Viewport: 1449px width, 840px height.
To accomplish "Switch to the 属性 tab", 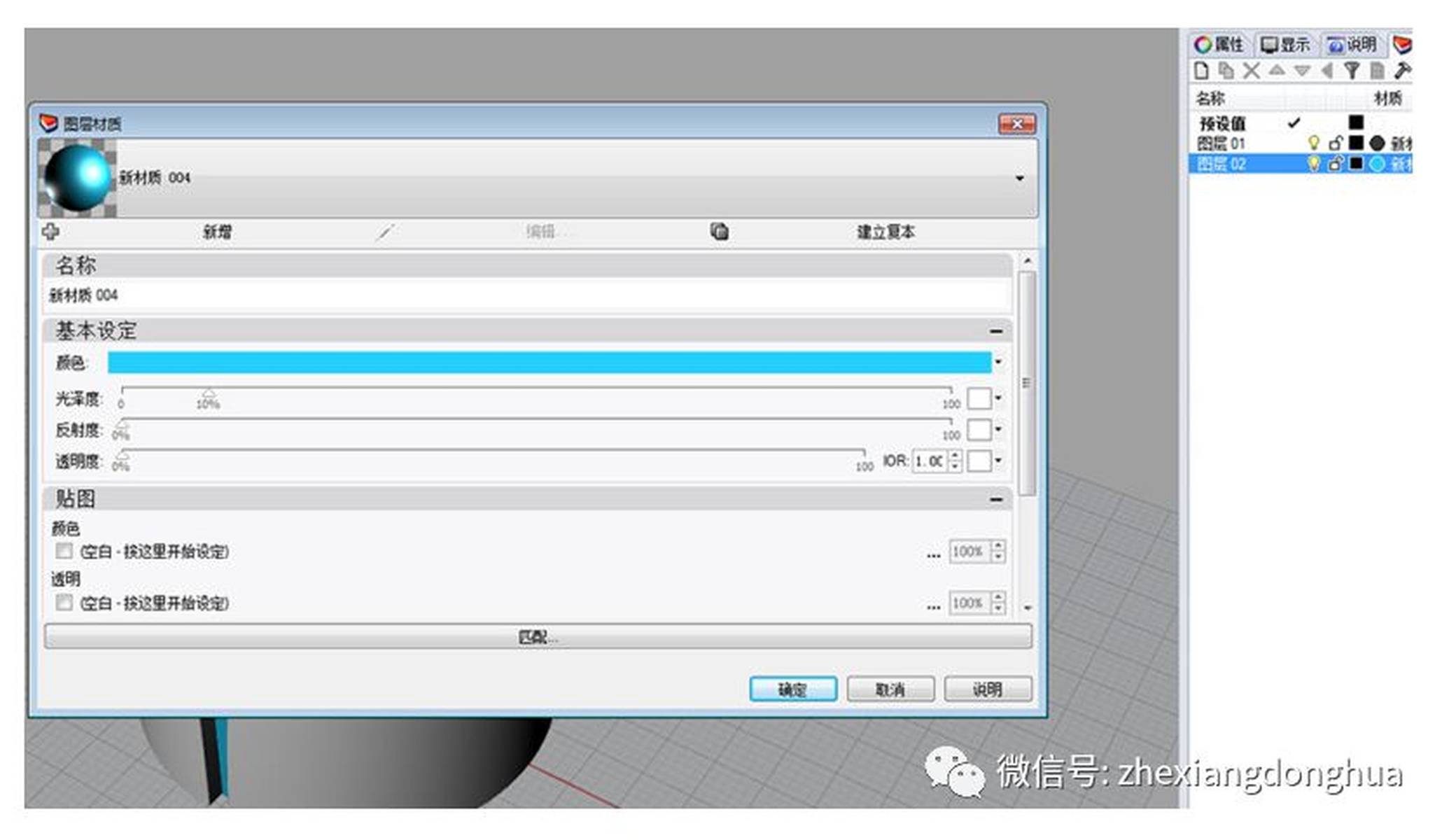I will tap(1219, 45).
